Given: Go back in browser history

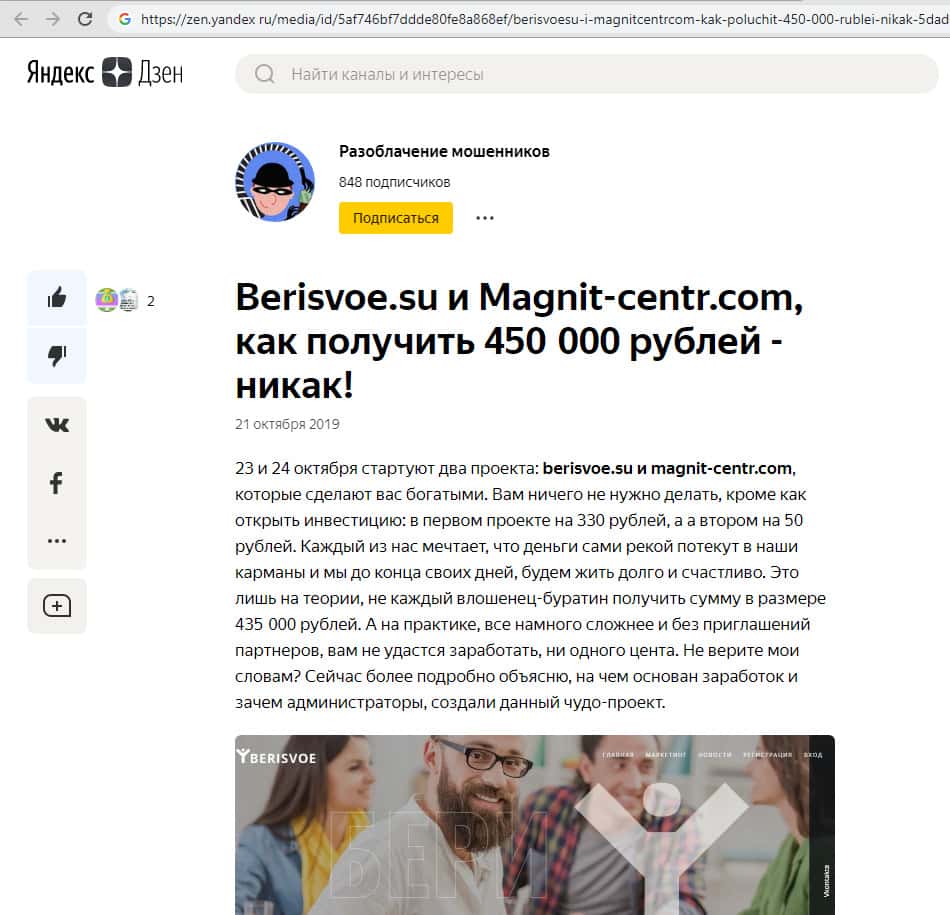Looking at the screenshot, I should pos(21,19).
